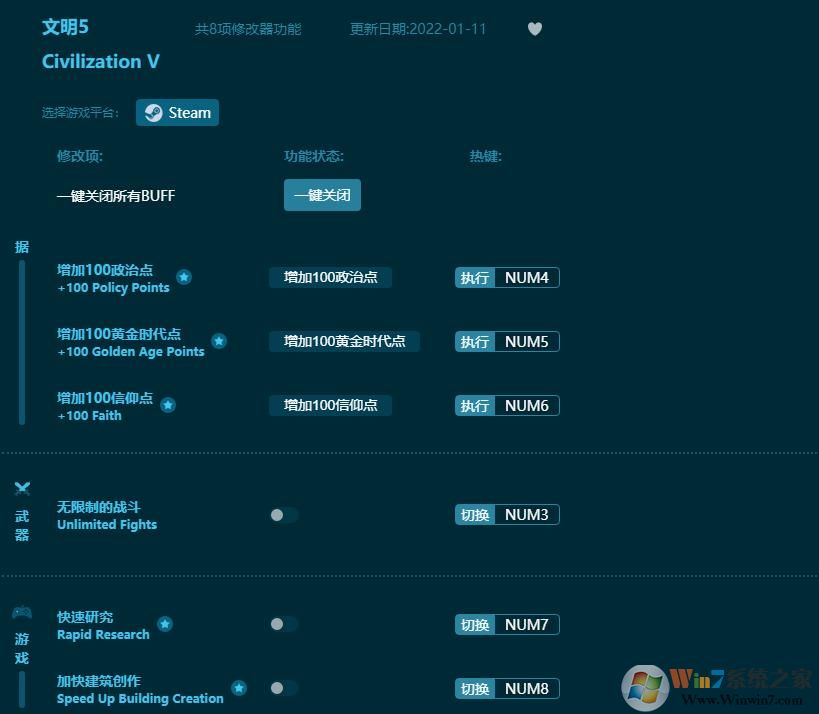Click 执行 button for NUM5 hotkey

pyautogui.click(x=475, y=342)
